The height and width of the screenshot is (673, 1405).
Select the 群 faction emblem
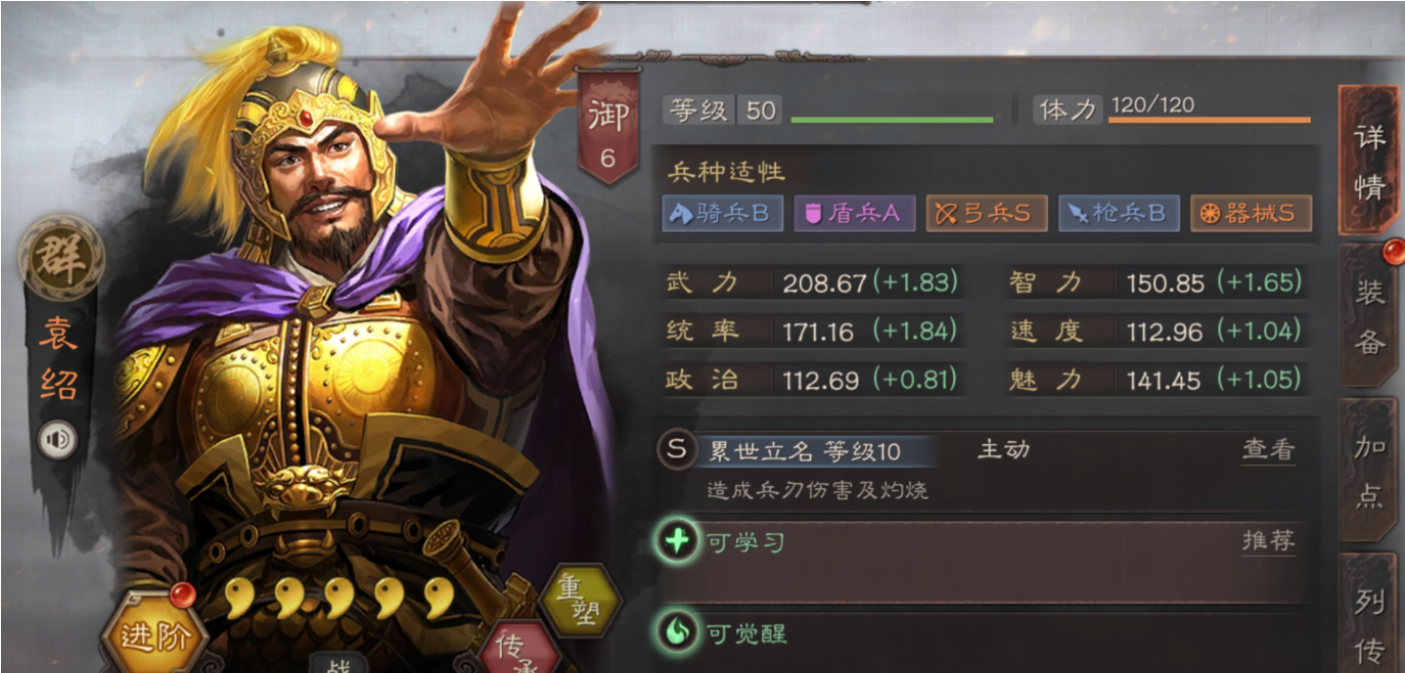61,257
